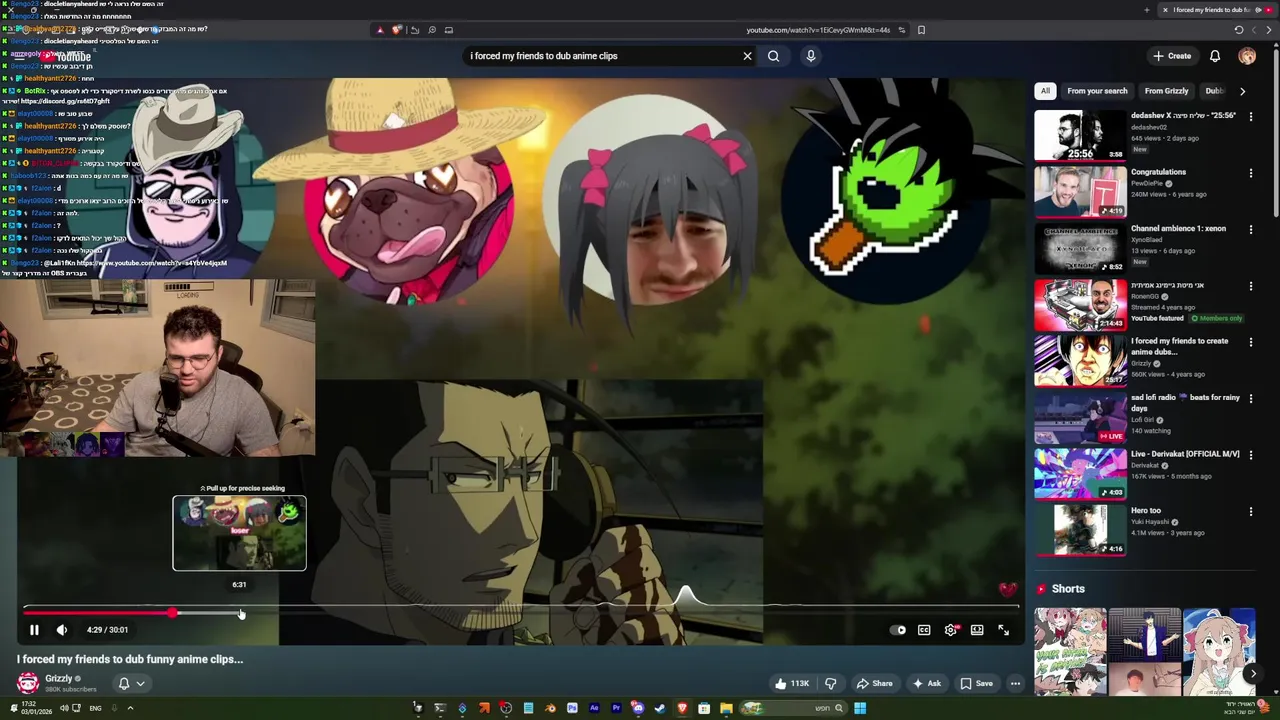Click the seek preview thumbnail above progress bar
1280x720 pixels.
click(239, 533)
